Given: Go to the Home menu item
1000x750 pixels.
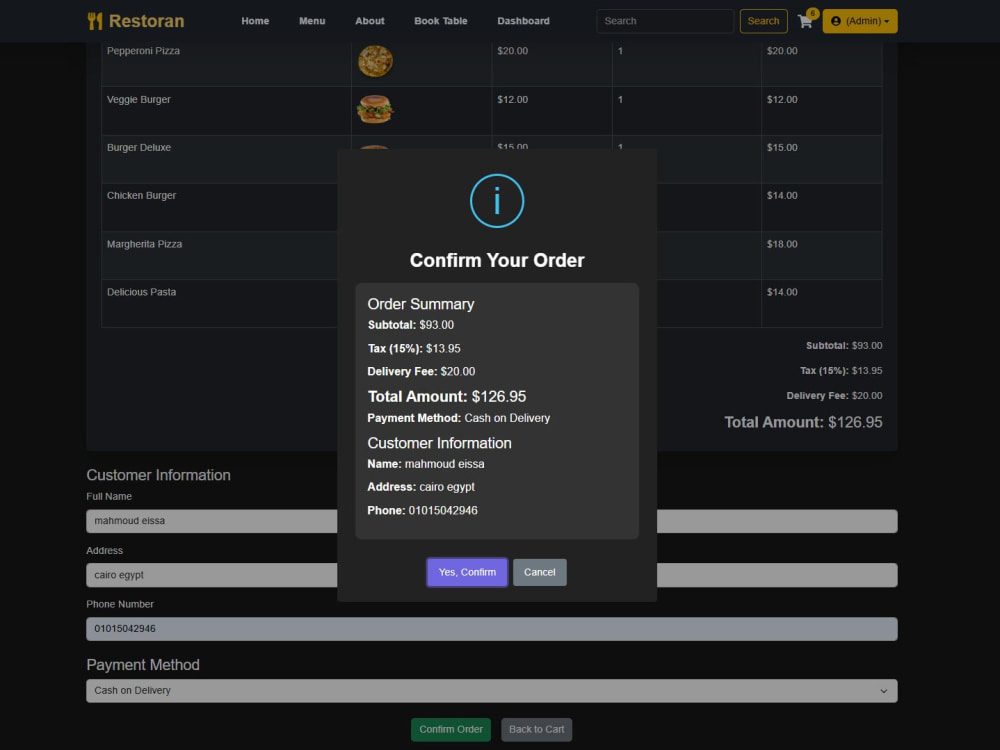Looking at the screenshot, I should click(x=255, y=21).
